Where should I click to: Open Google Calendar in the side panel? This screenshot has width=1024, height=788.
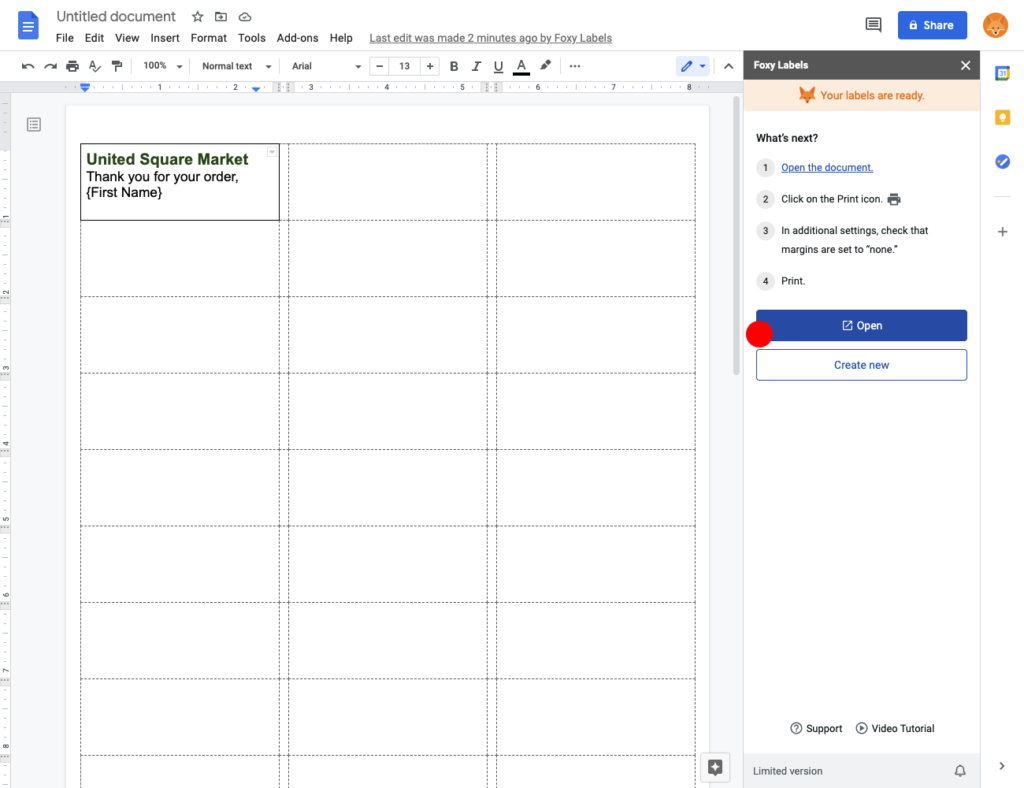coord(1002,72)
